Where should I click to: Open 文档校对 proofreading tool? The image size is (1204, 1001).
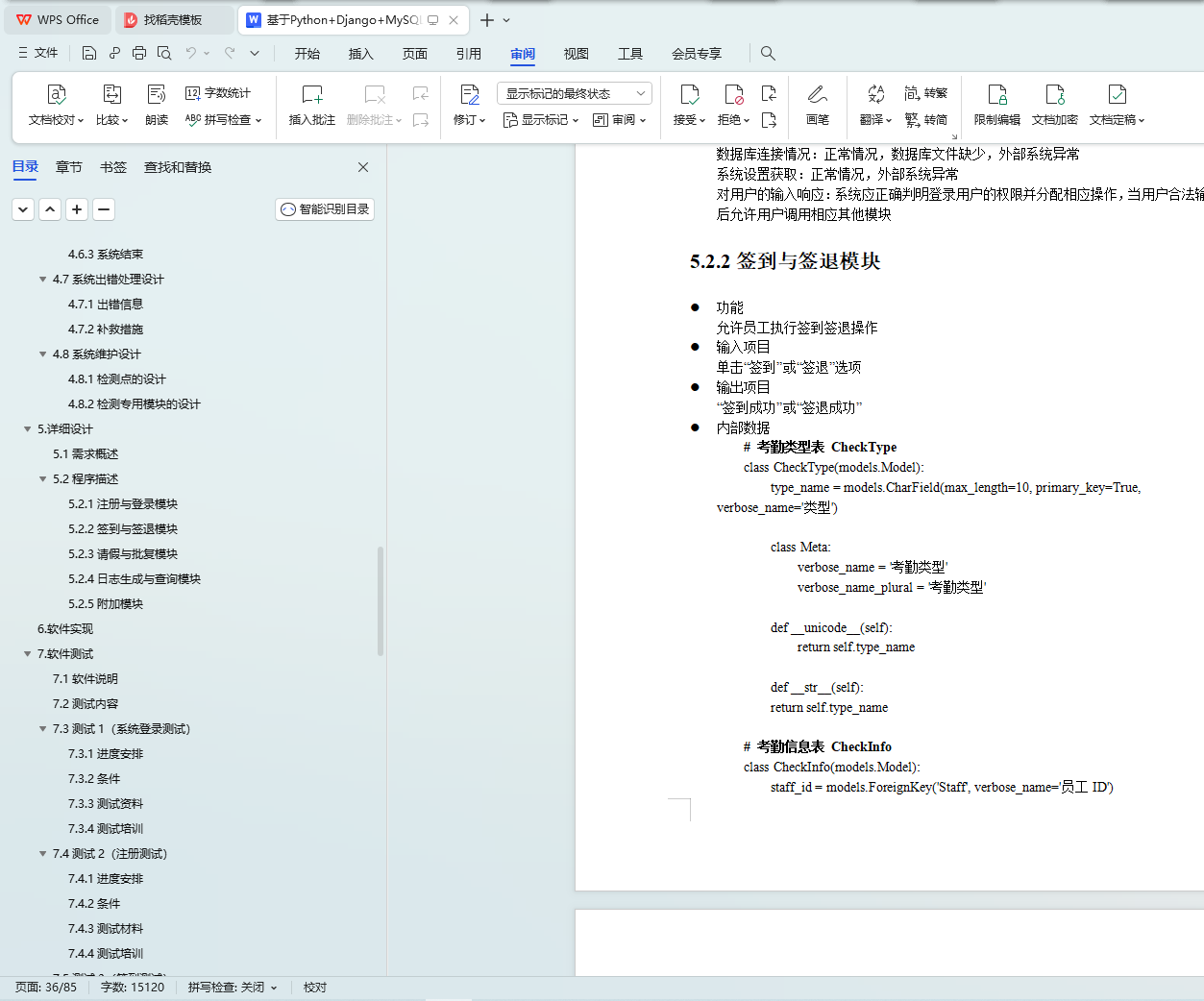tap(56, 105)
